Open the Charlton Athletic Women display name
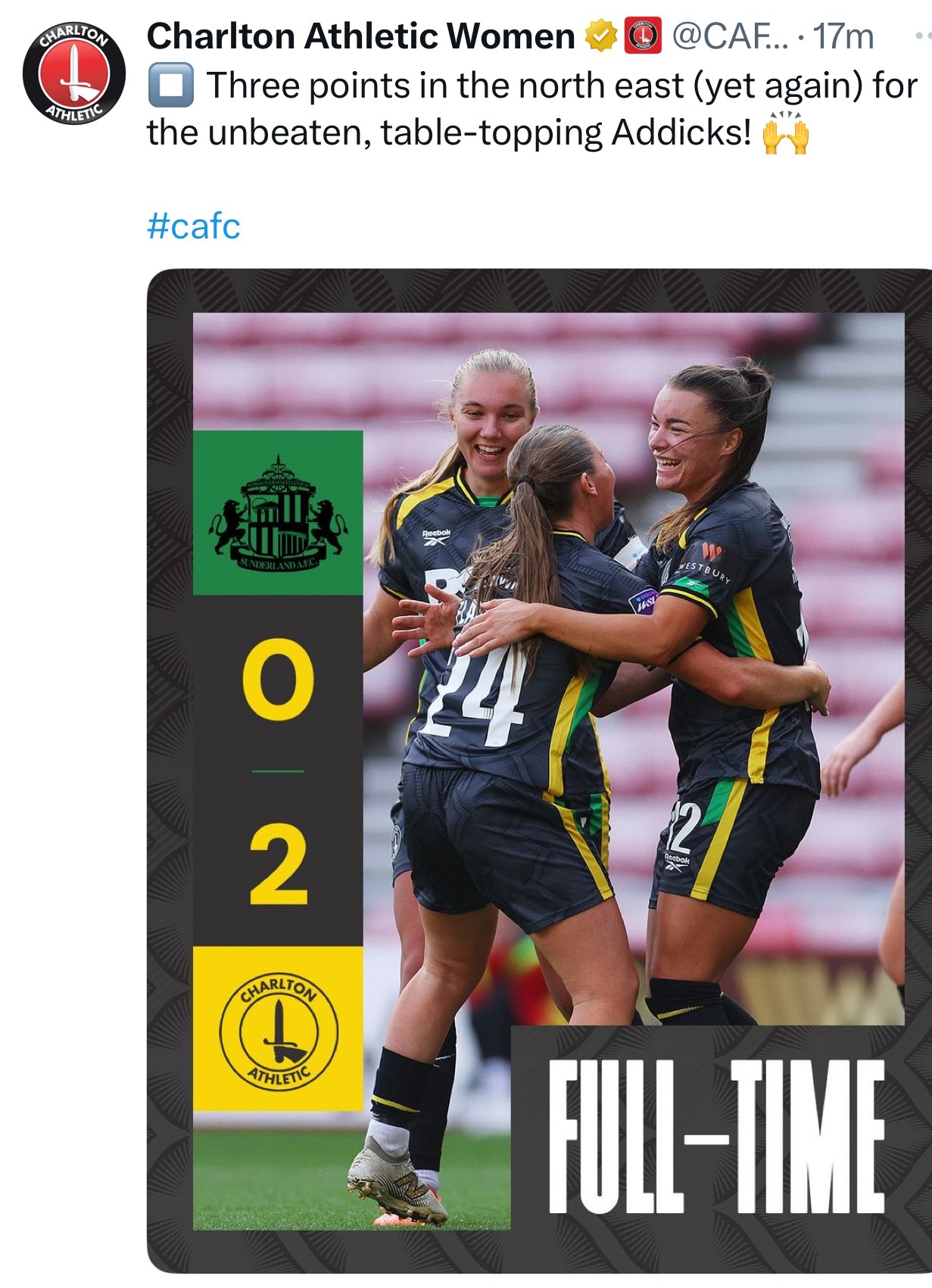 point(361,36)
